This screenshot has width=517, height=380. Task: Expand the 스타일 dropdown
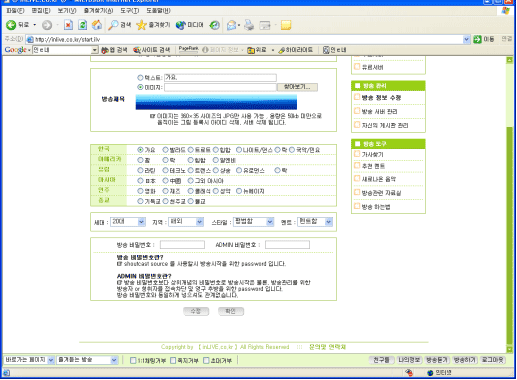point(254,222)
